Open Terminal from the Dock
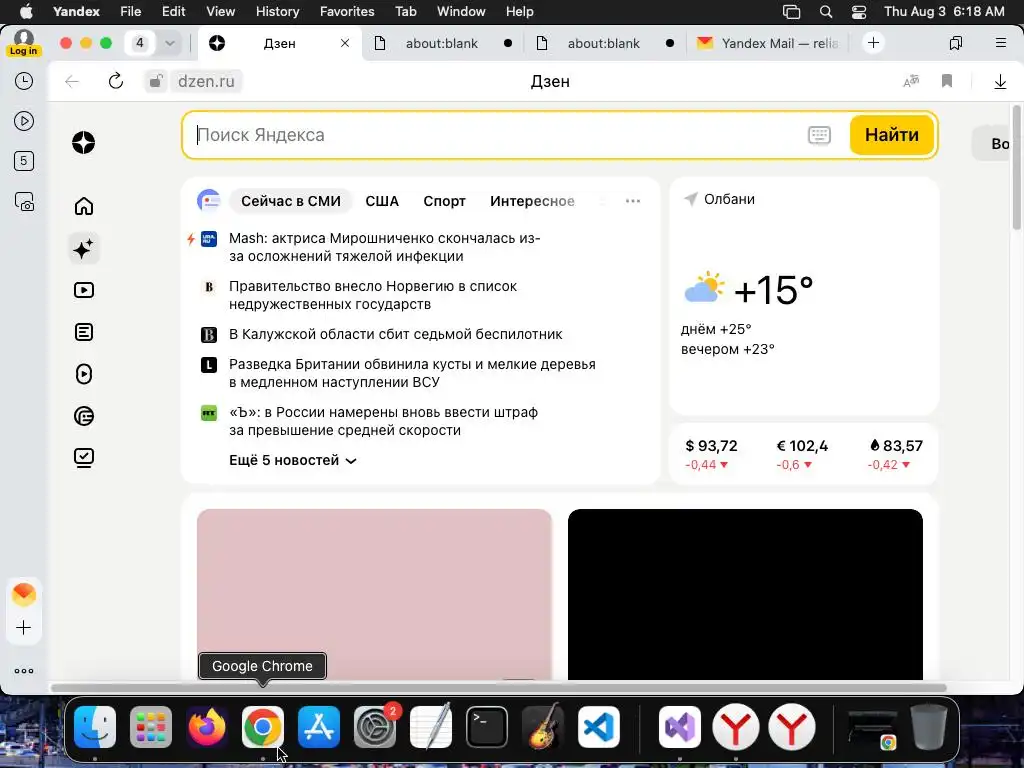Screen dimensions: 1024x768 [x=487, y=727]
